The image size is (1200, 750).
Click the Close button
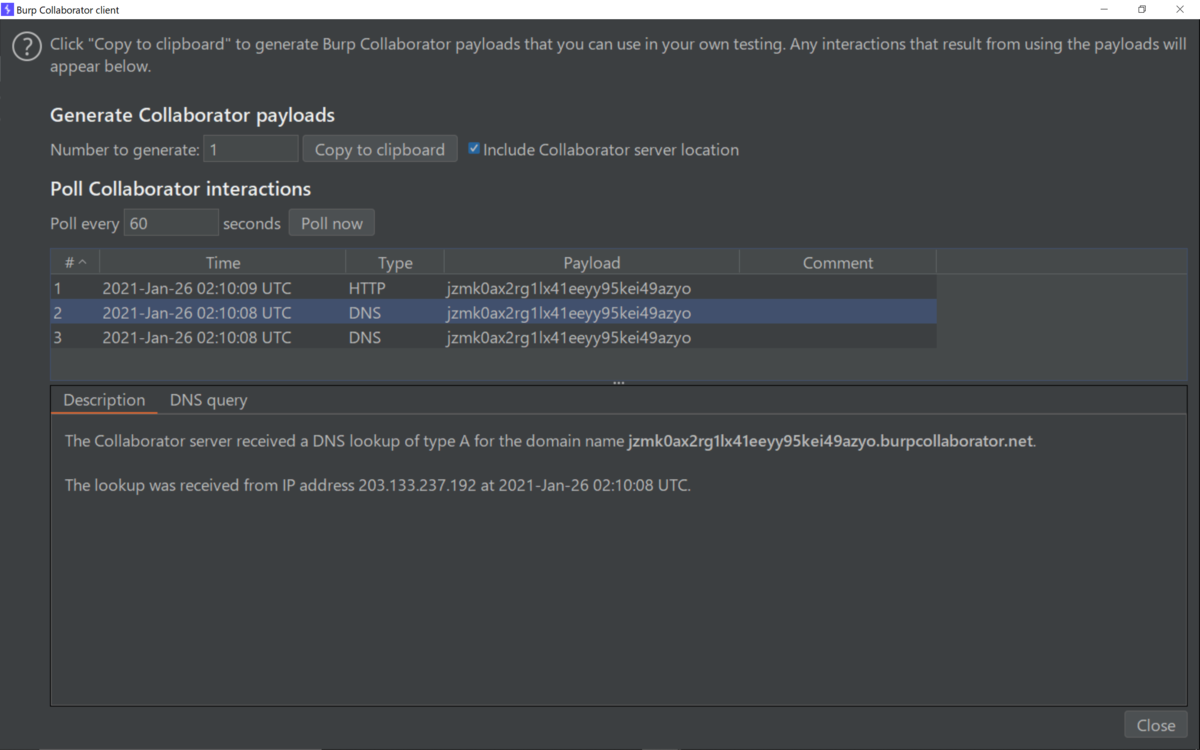coord(1156,725)
